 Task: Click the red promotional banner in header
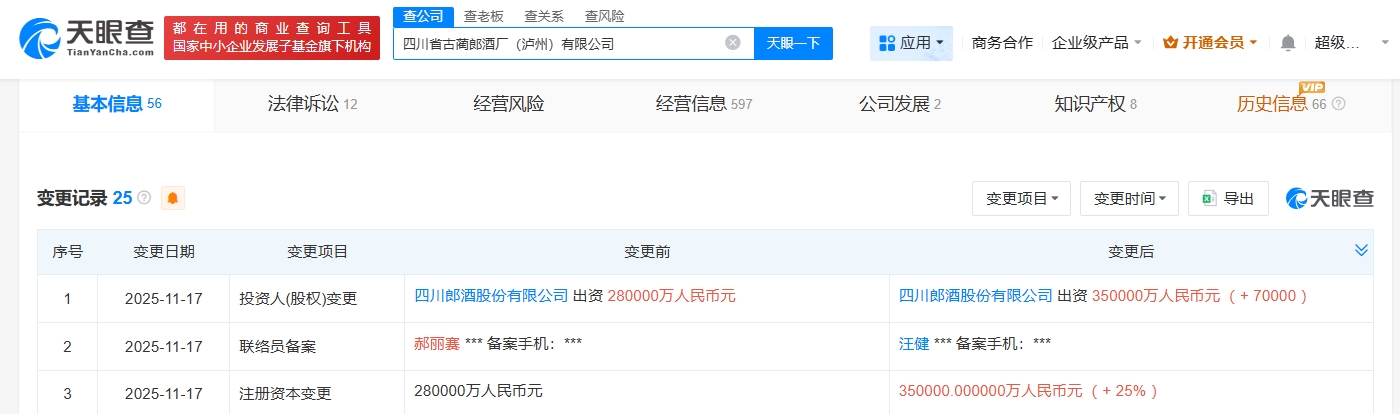pos(272,38)
